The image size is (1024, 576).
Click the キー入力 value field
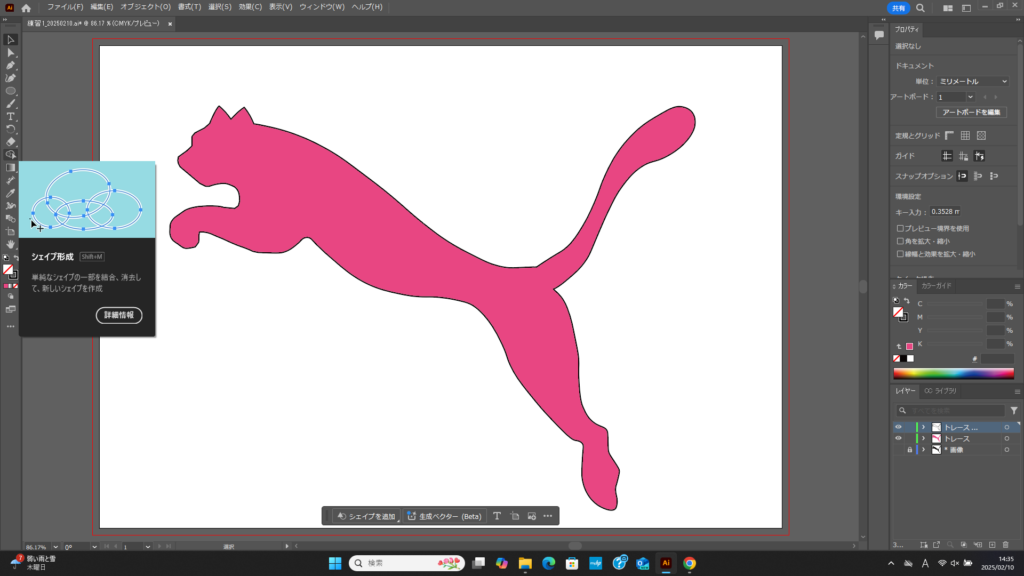[x=945, y=211]
